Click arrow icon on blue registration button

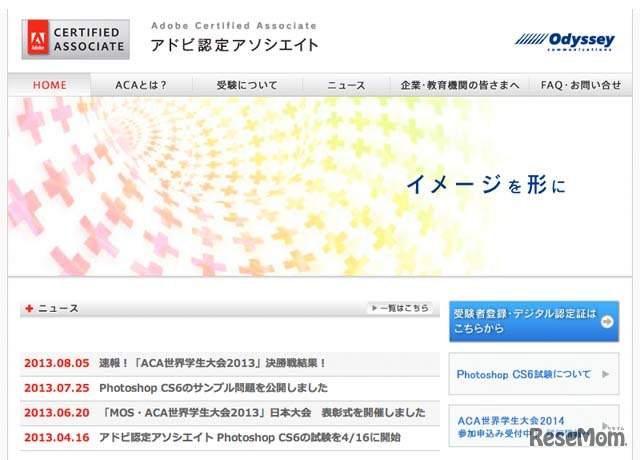(x=607, y=322)
